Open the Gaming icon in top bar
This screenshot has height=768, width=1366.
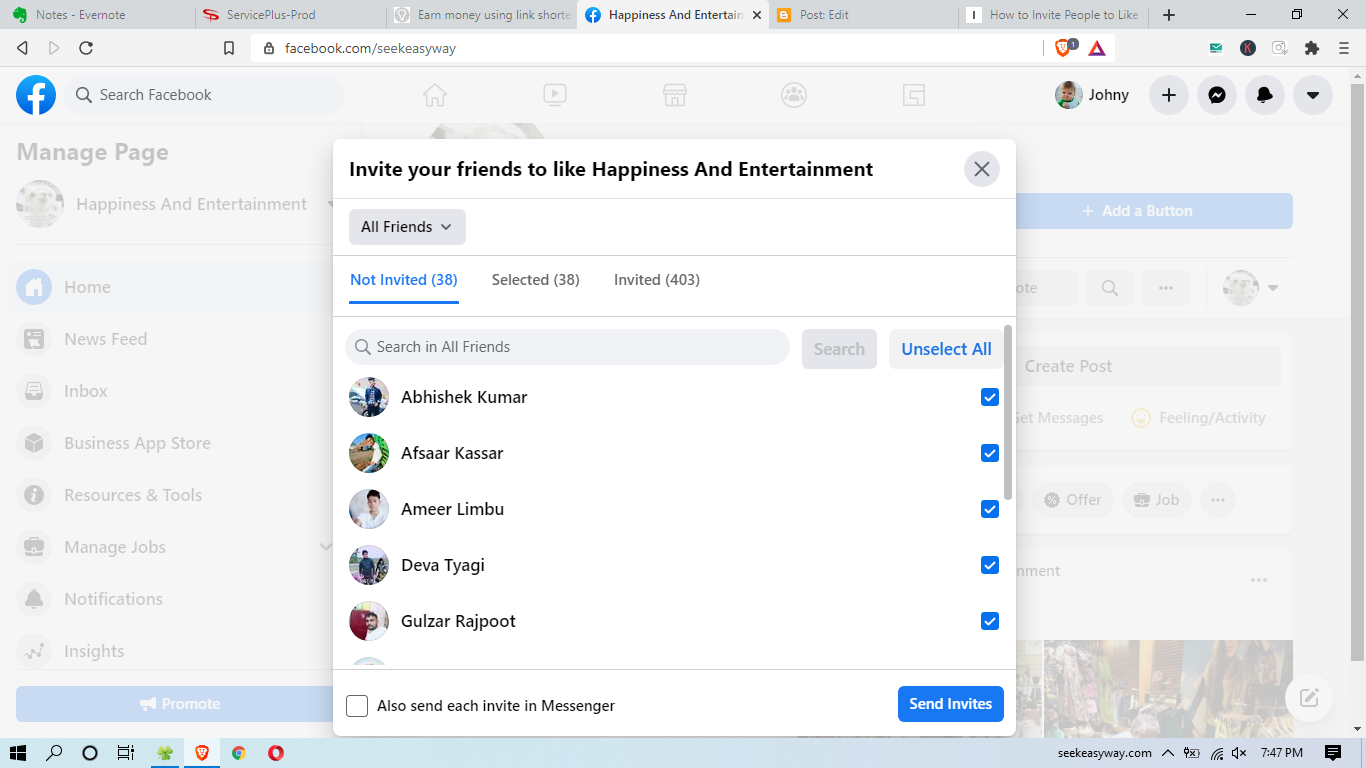coord(913,95)
